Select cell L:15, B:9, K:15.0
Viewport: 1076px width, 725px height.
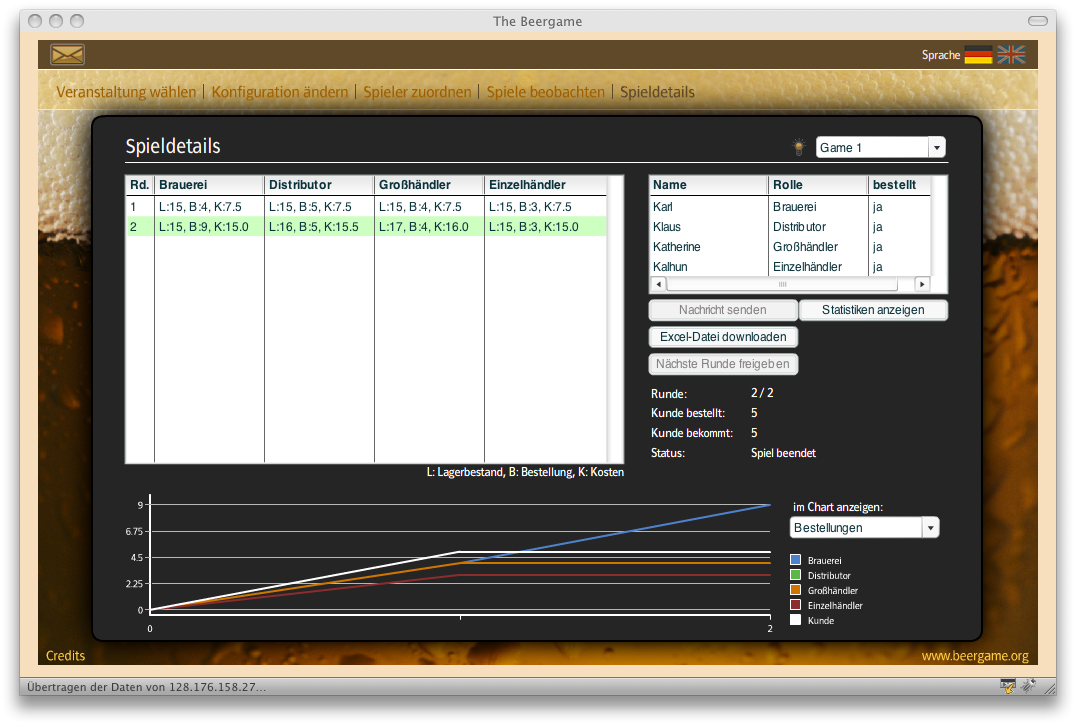[x=209, y=226]
